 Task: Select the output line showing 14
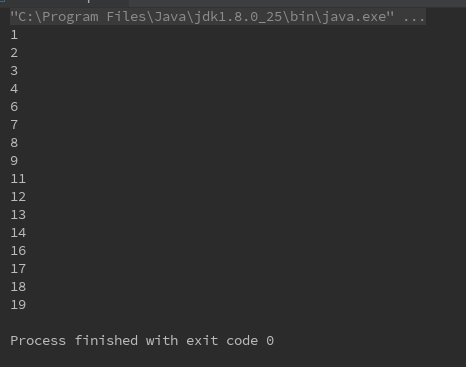18,233
